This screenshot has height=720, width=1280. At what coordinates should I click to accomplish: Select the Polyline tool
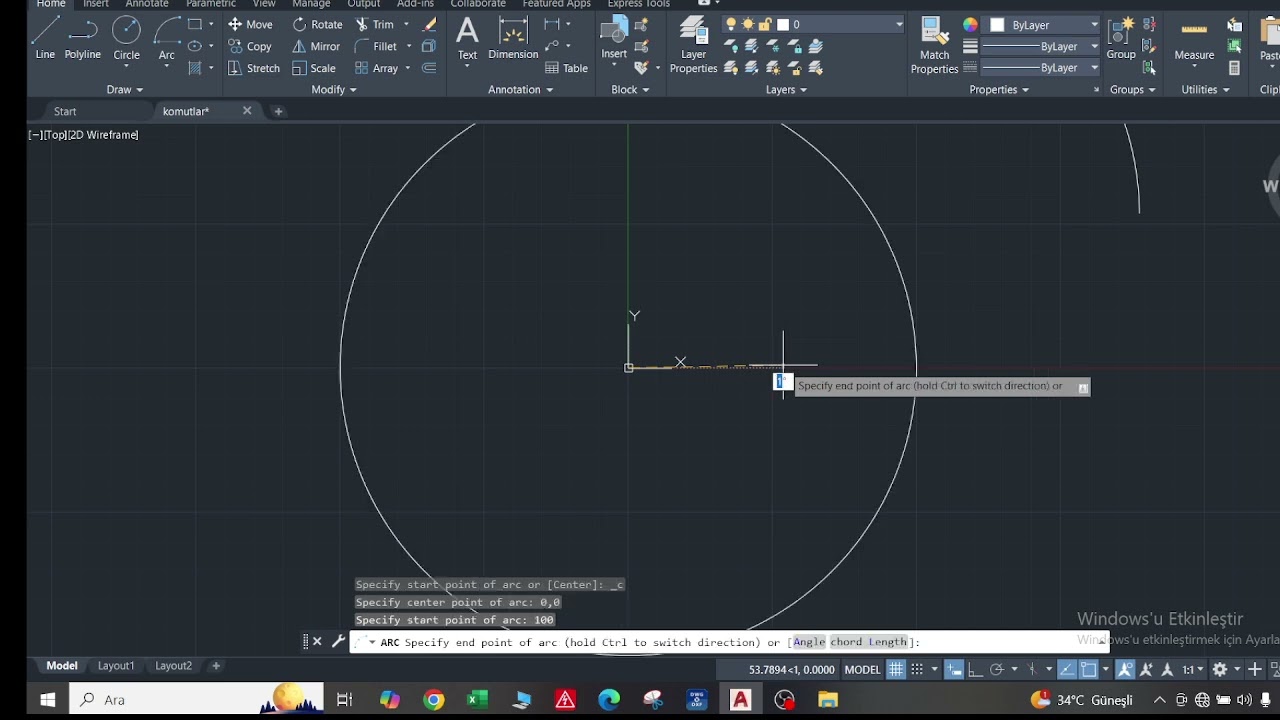point(83,38)
